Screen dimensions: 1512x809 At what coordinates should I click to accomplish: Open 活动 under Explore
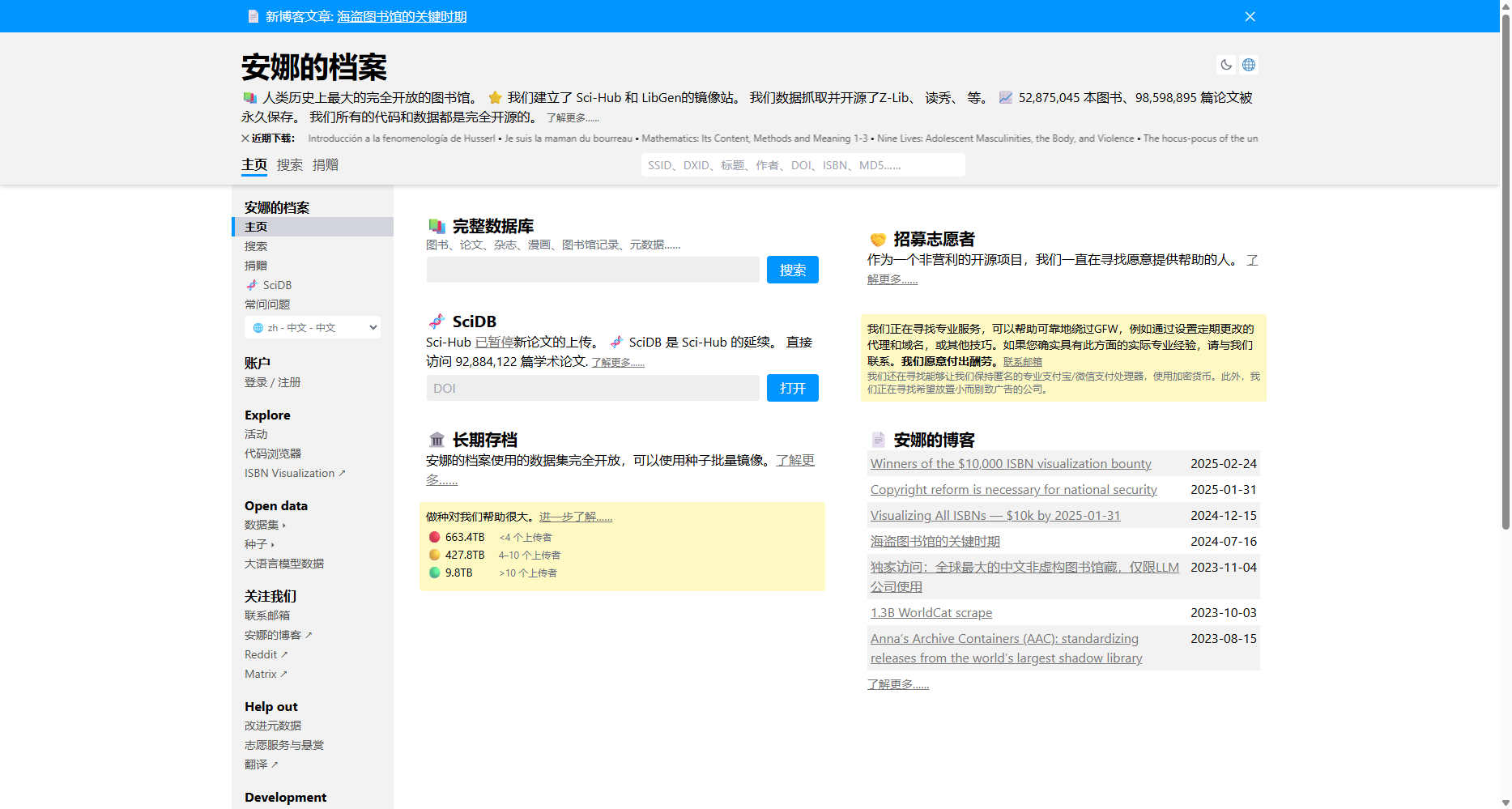256,434
